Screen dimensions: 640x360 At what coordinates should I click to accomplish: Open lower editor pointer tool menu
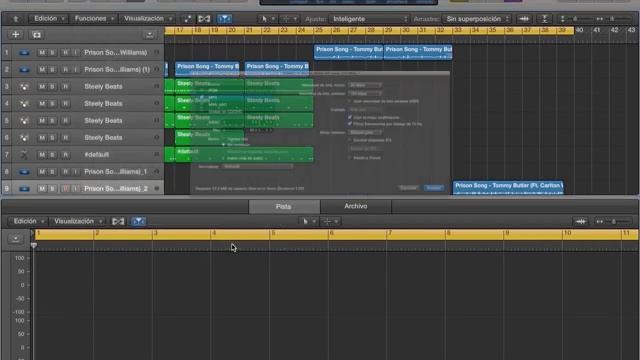pos(309,221)
